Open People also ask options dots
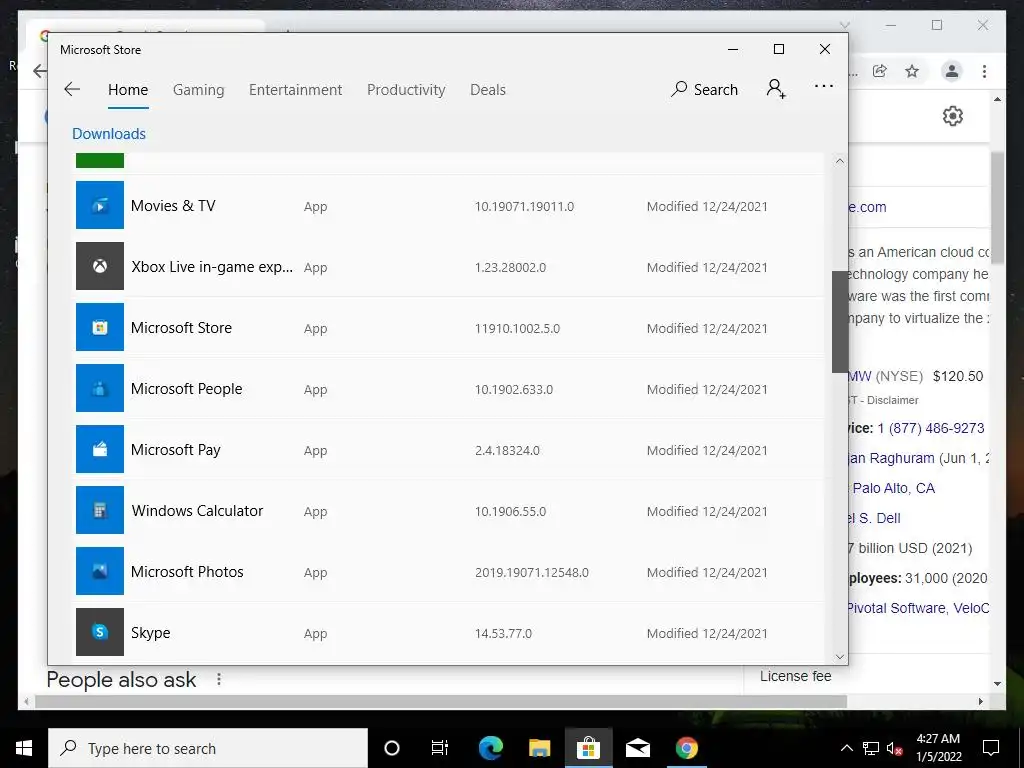The image size is (1024, 768). (219, 680)
